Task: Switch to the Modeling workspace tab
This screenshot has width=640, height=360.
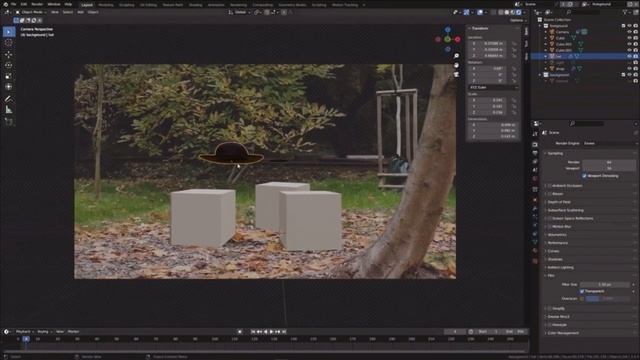Action: (x=106, y=5)
